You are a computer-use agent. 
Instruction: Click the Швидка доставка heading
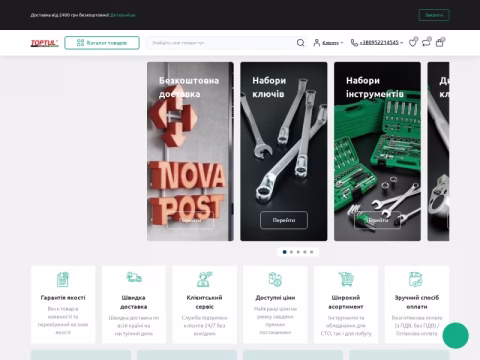point(134,302)
